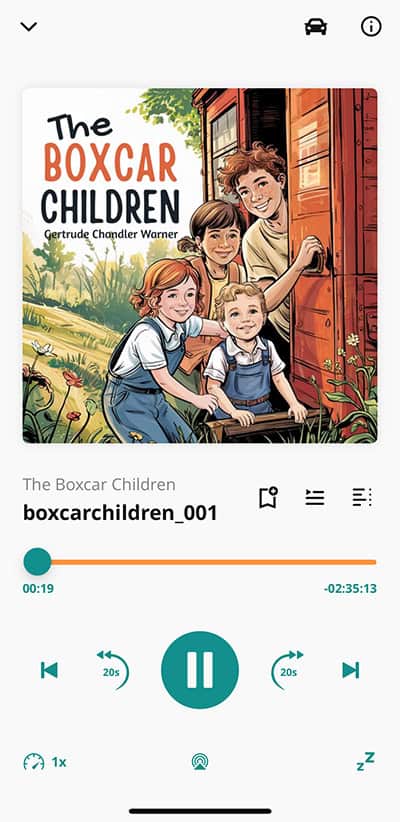400x822 pixels.
Task: Add a bookmark with the bookmark icon
Action: (268, 497)
